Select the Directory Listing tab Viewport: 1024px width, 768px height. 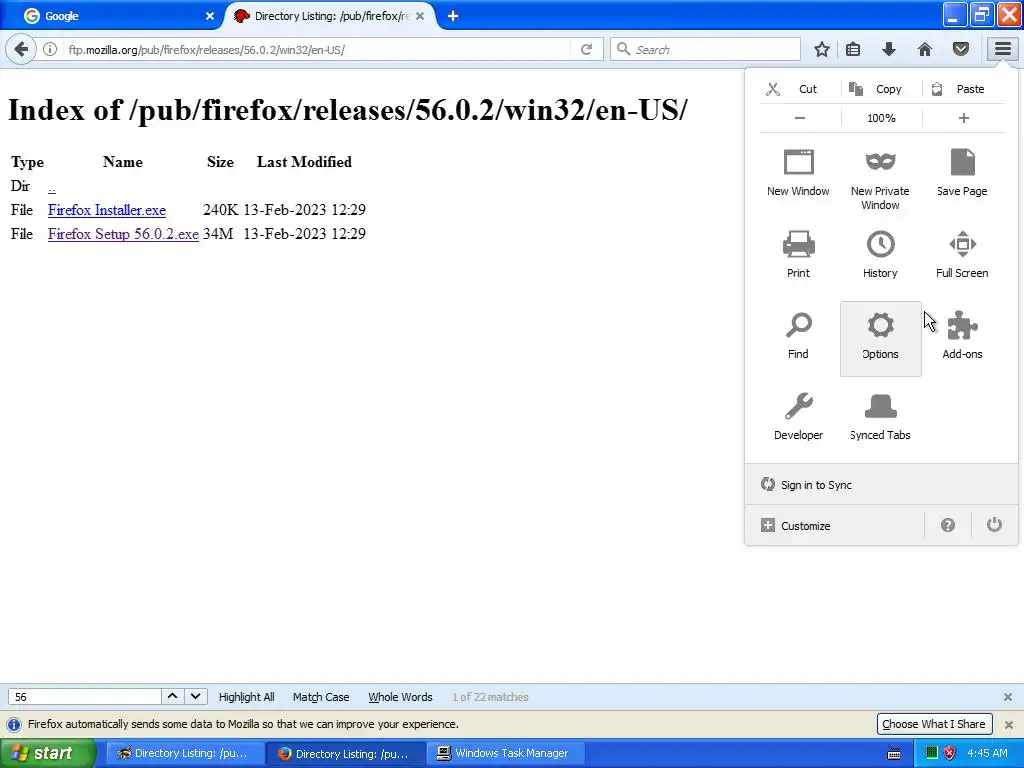point(330,16)
